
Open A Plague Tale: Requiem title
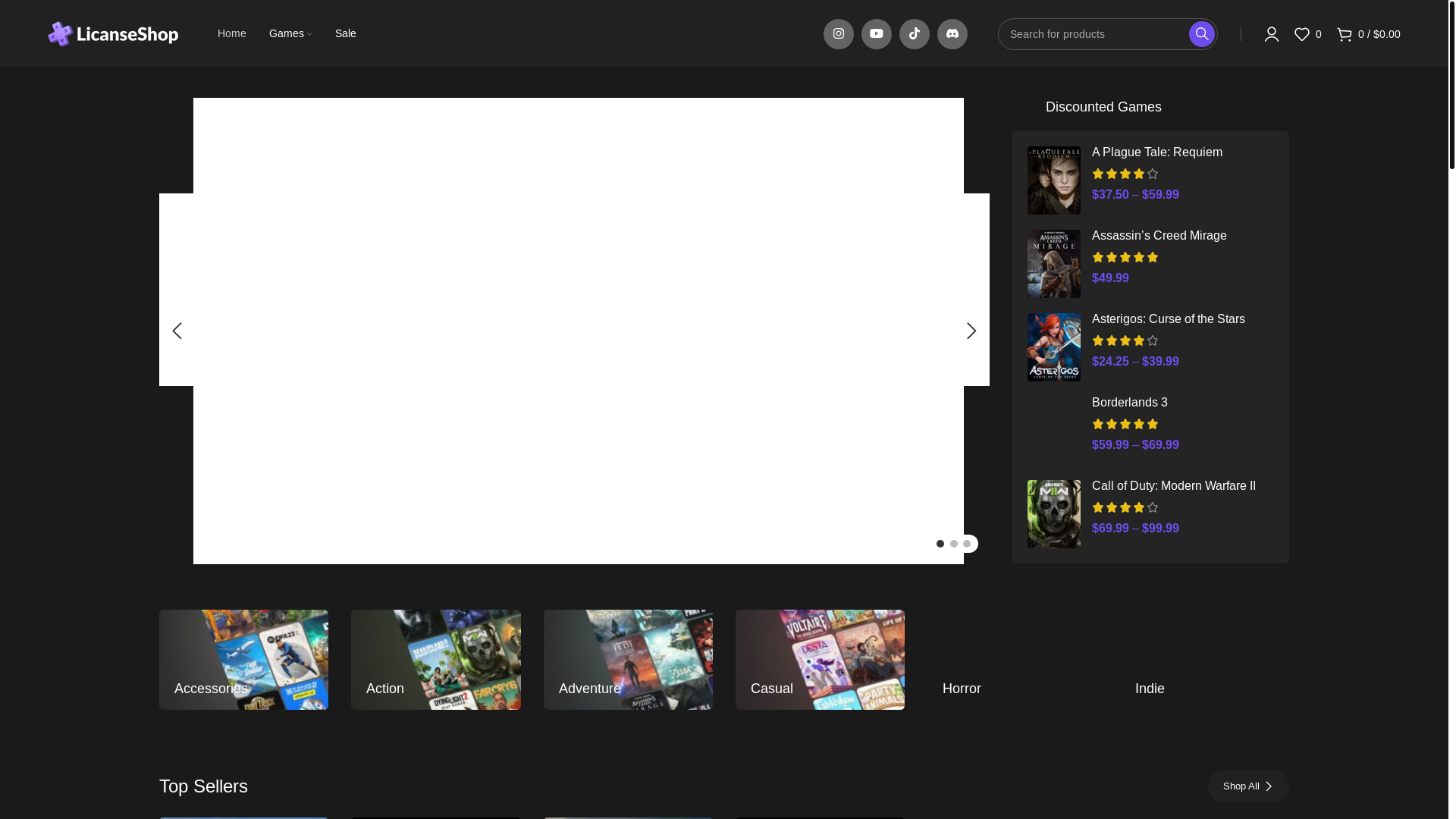click(x=1156, y=152)
